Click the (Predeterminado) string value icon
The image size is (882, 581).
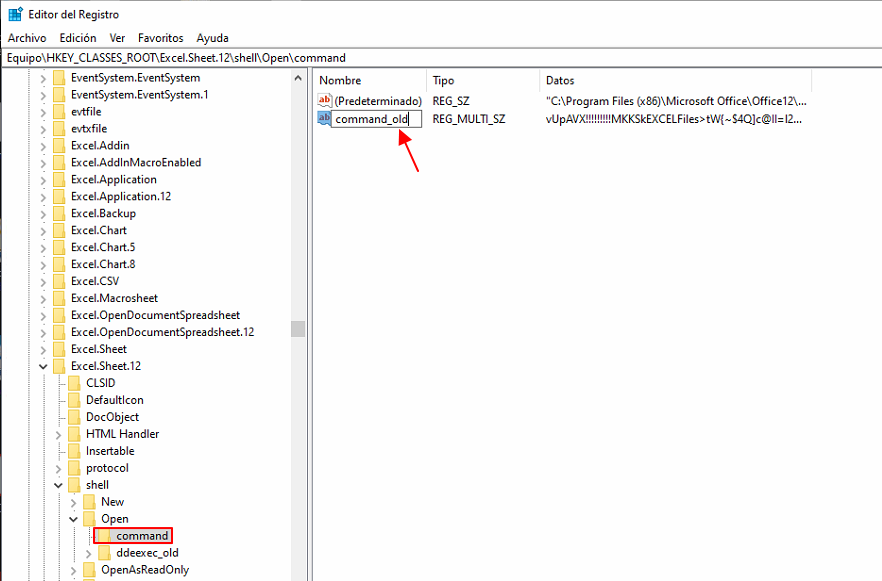point(325,101)
